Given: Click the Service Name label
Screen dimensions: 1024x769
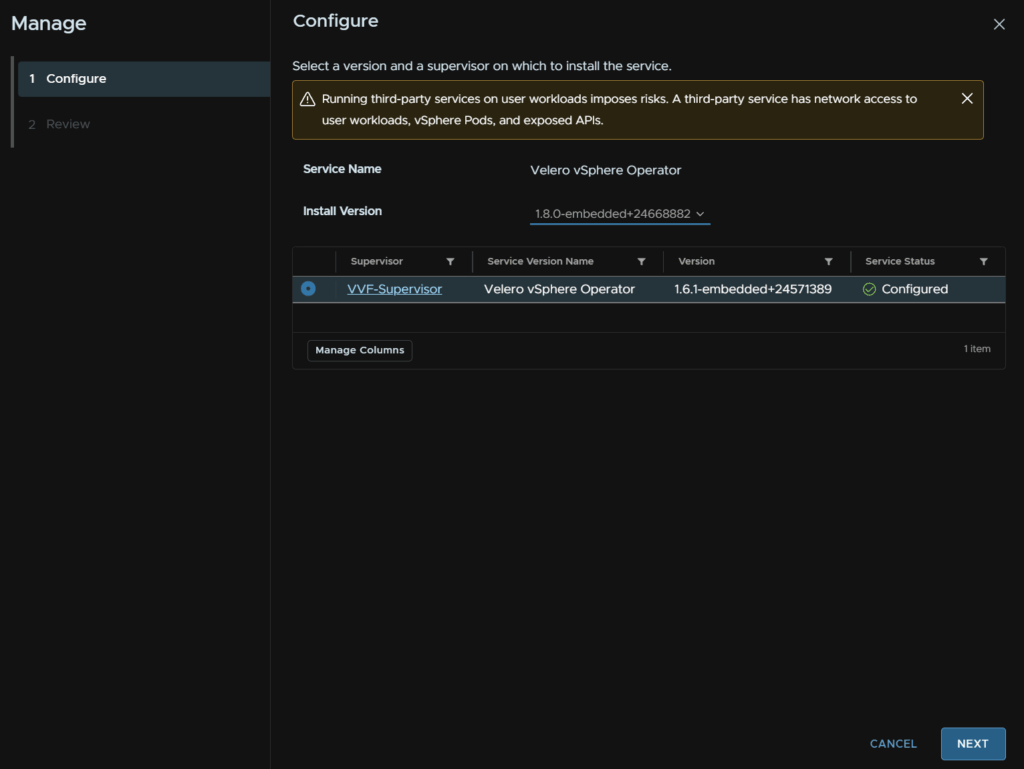Looking at the screenshot, I should point(342,169).
